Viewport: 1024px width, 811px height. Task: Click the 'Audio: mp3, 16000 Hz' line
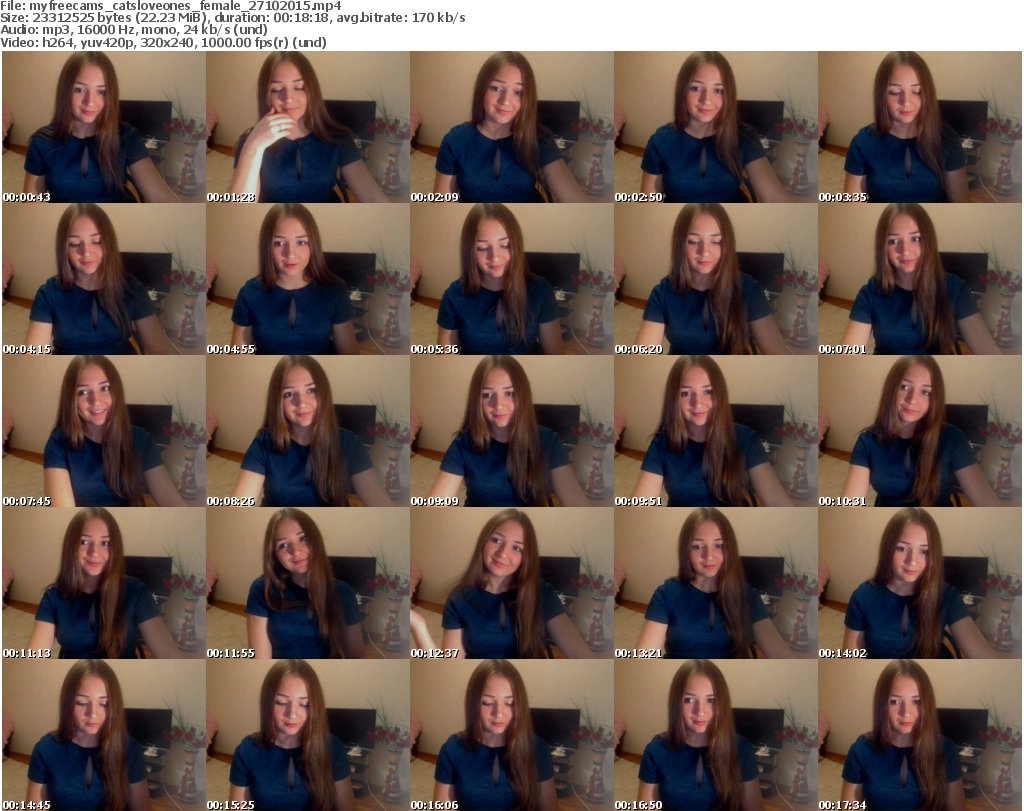pos(134,30)
